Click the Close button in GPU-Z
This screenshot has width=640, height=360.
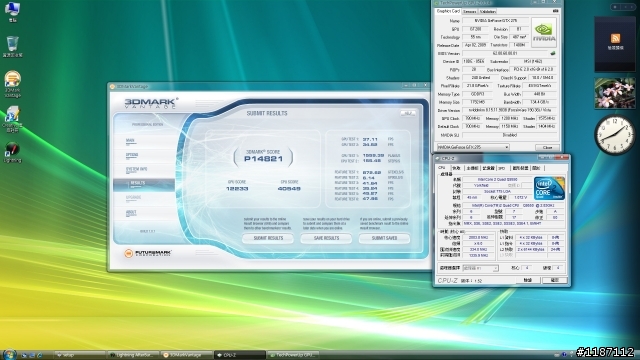pos(547,147)
